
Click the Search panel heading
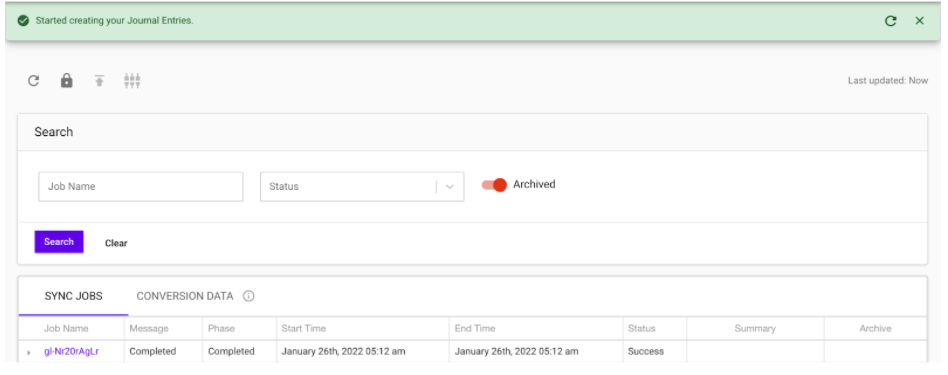[x=54, y=132]
